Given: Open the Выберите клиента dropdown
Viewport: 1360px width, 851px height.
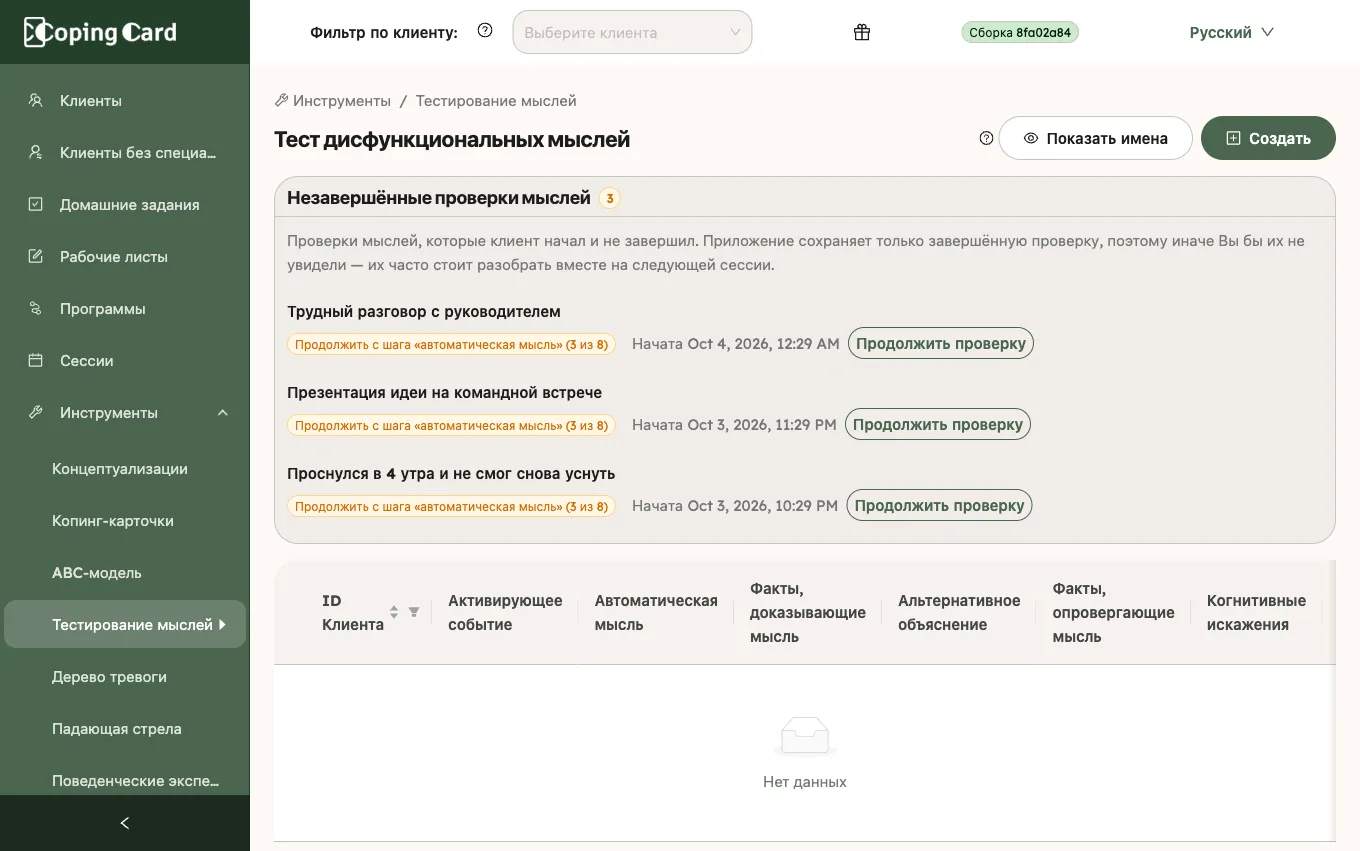Looking at the screenshot, I should tap(632, 32).
